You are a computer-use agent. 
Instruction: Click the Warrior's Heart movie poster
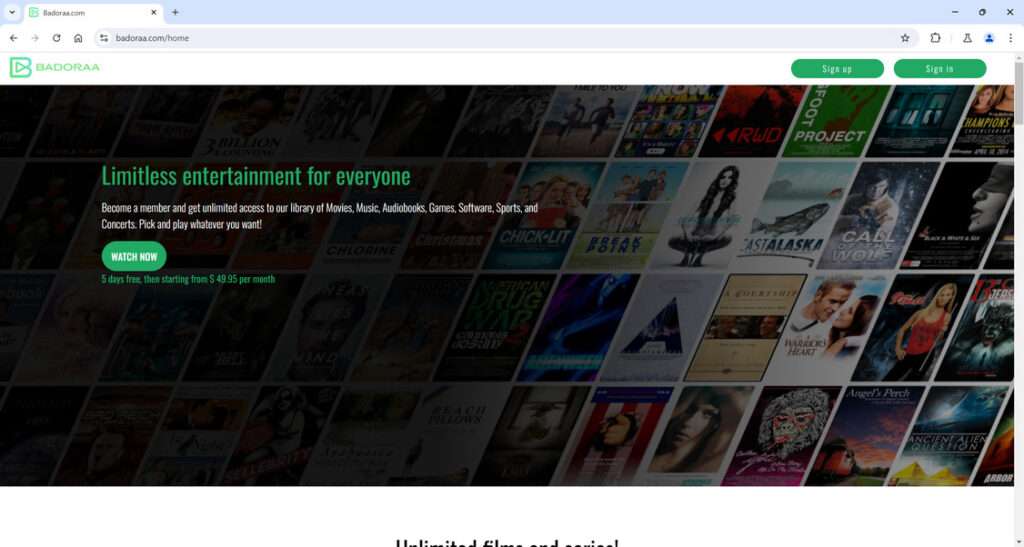[828, 328]
